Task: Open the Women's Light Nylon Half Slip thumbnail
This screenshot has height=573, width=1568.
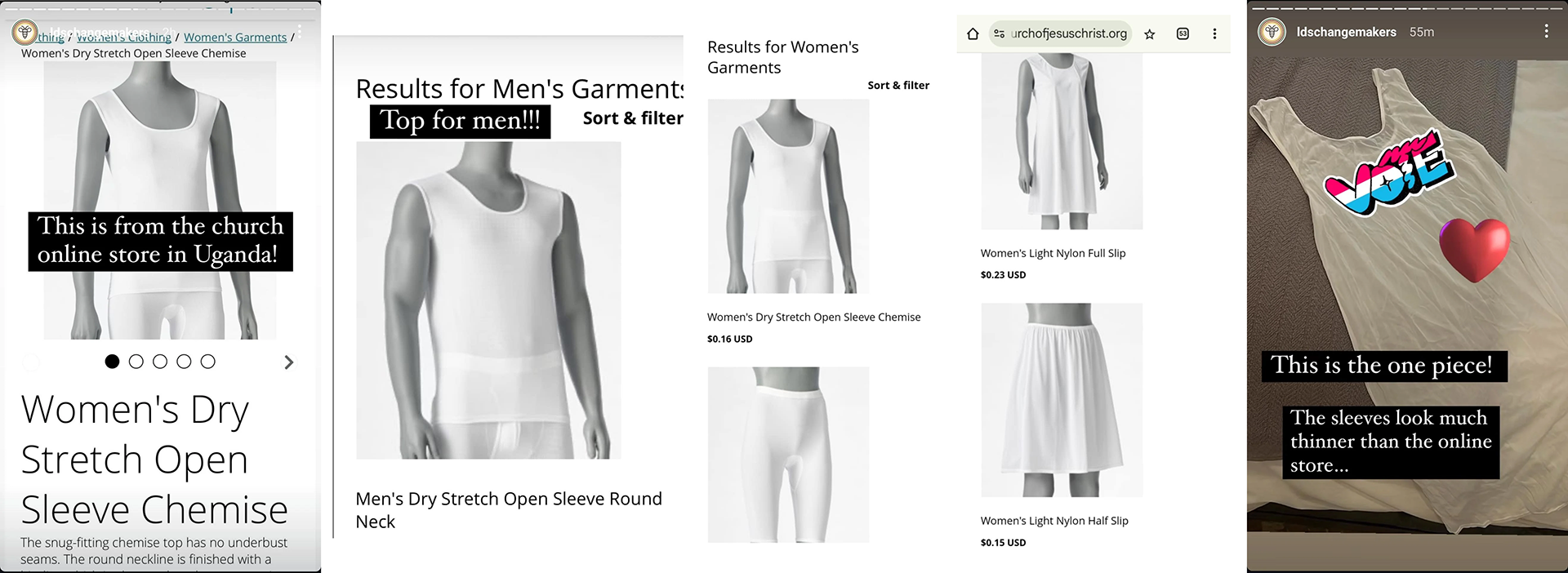Action: [1062, 400]
